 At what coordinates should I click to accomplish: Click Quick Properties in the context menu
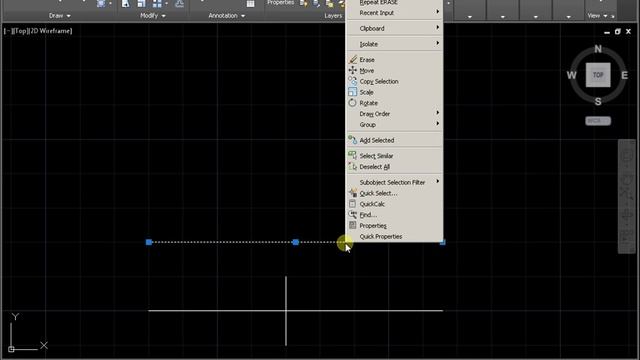point(394,236)
